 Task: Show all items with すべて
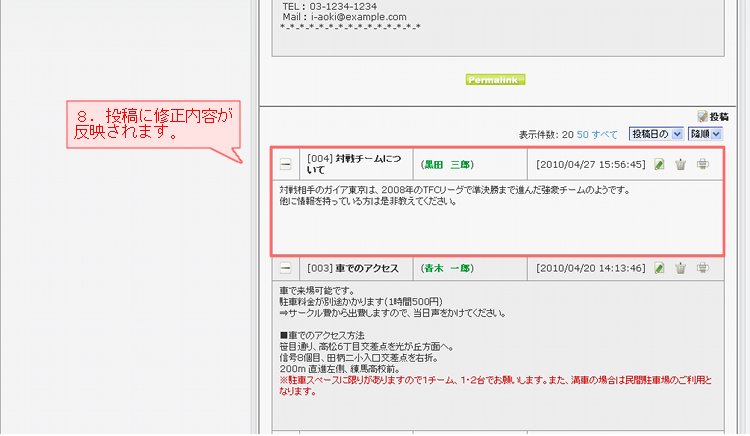tap(605, 135)
